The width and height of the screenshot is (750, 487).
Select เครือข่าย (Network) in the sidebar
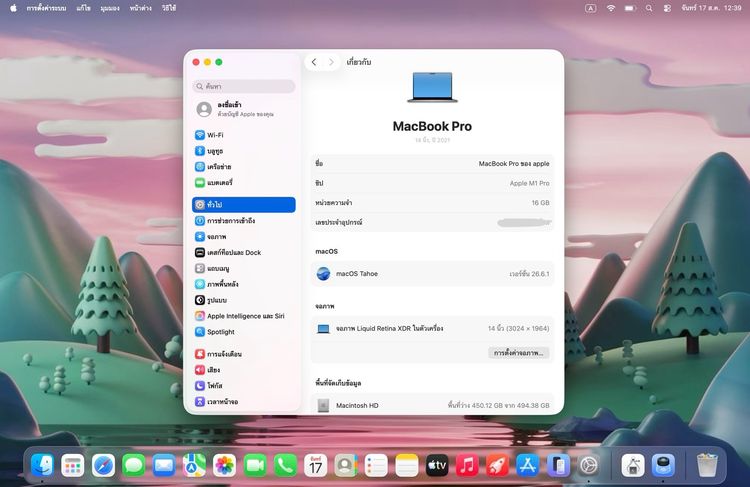(243, 166)
